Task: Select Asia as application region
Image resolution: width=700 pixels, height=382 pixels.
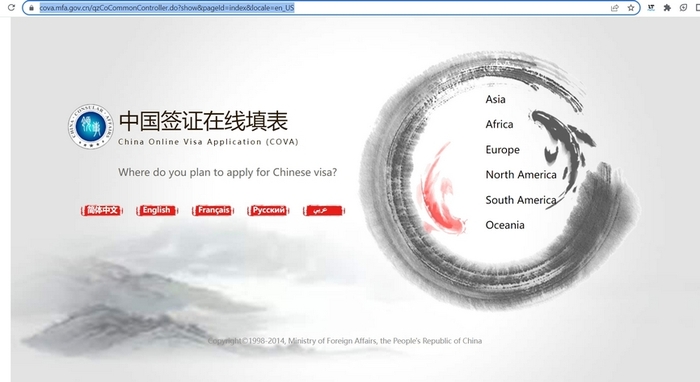Action: (x=496, y=99)
